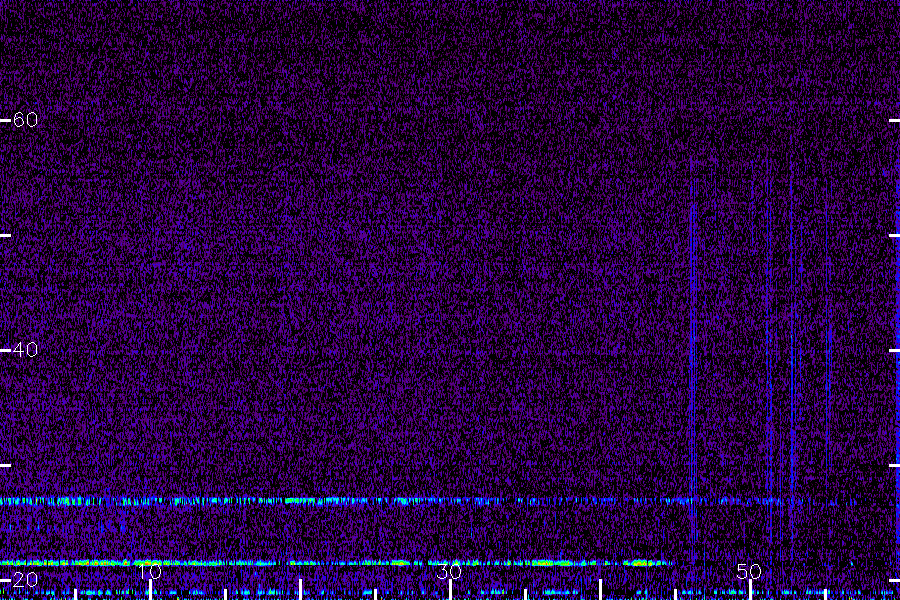Click the "30" horizontal axis label
Screen dimensions: 900x600
pos(449,571)
